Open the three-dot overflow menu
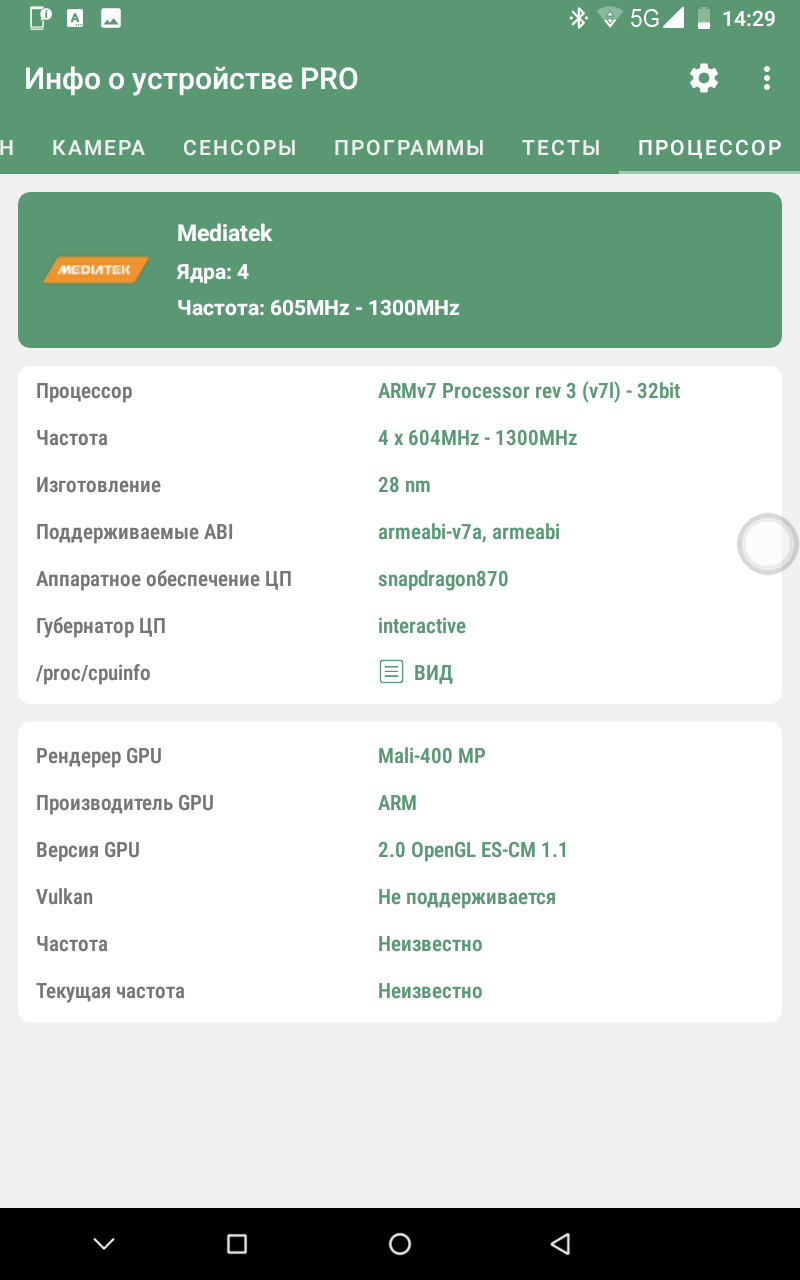This screenshot has width=800, height=1280. click(767, 78)
